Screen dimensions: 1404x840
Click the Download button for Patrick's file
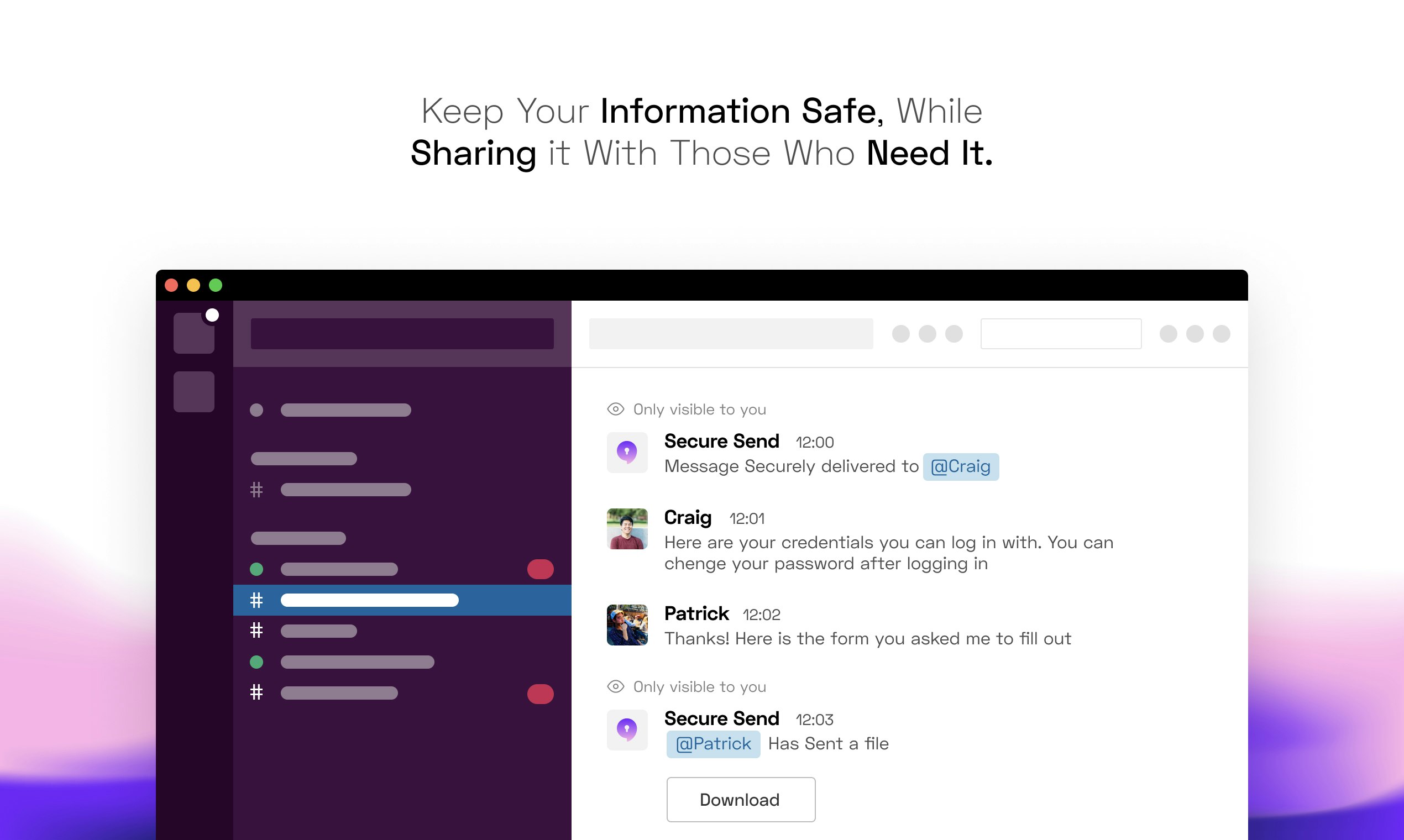click(741, 799)
